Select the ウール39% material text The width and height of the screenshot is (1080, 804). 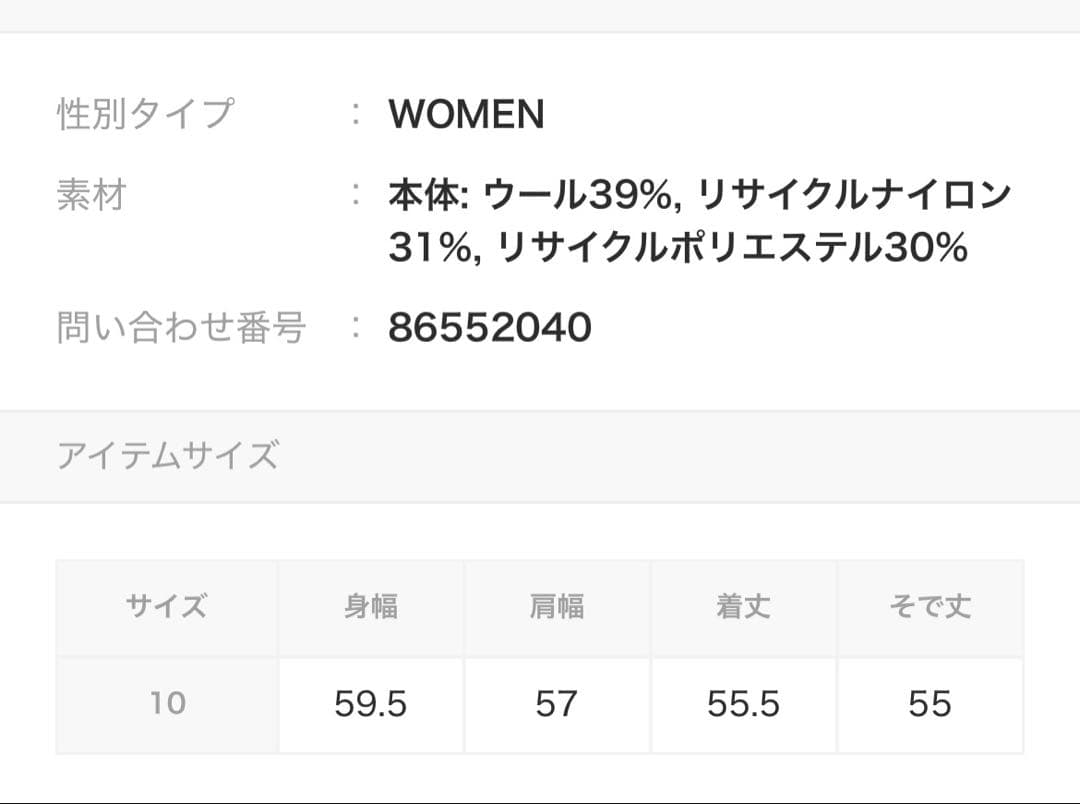576,195
